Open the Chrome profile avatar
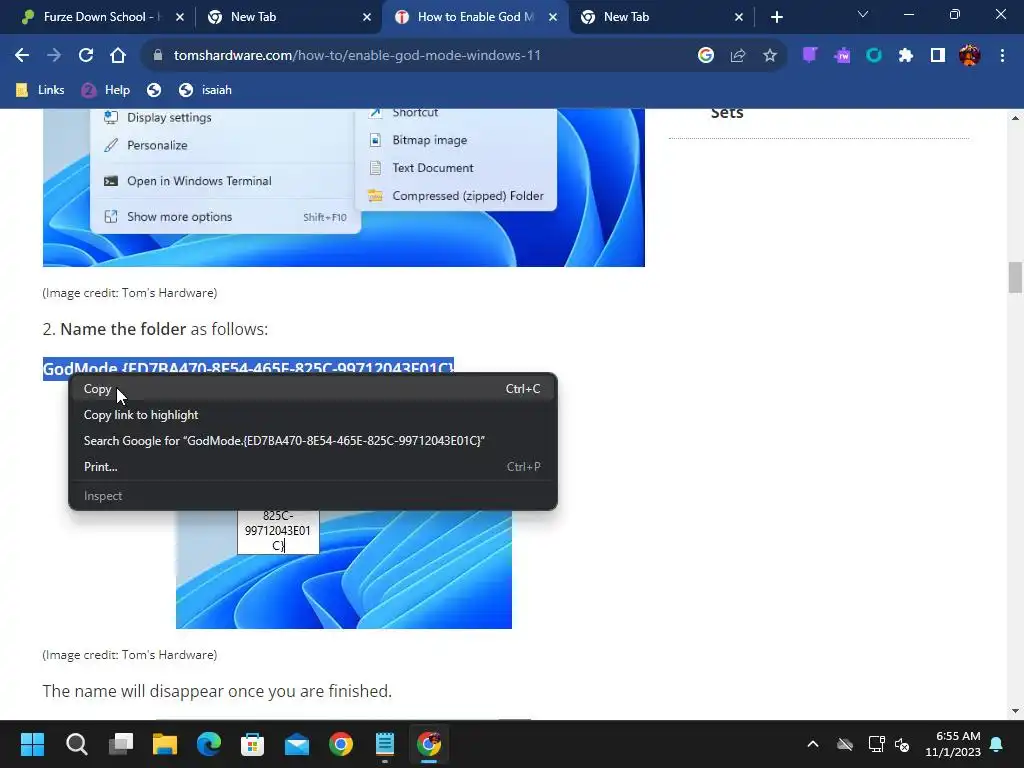Image resolution: width=1024 pixels, height=768 pixels. tap(970, 56)
